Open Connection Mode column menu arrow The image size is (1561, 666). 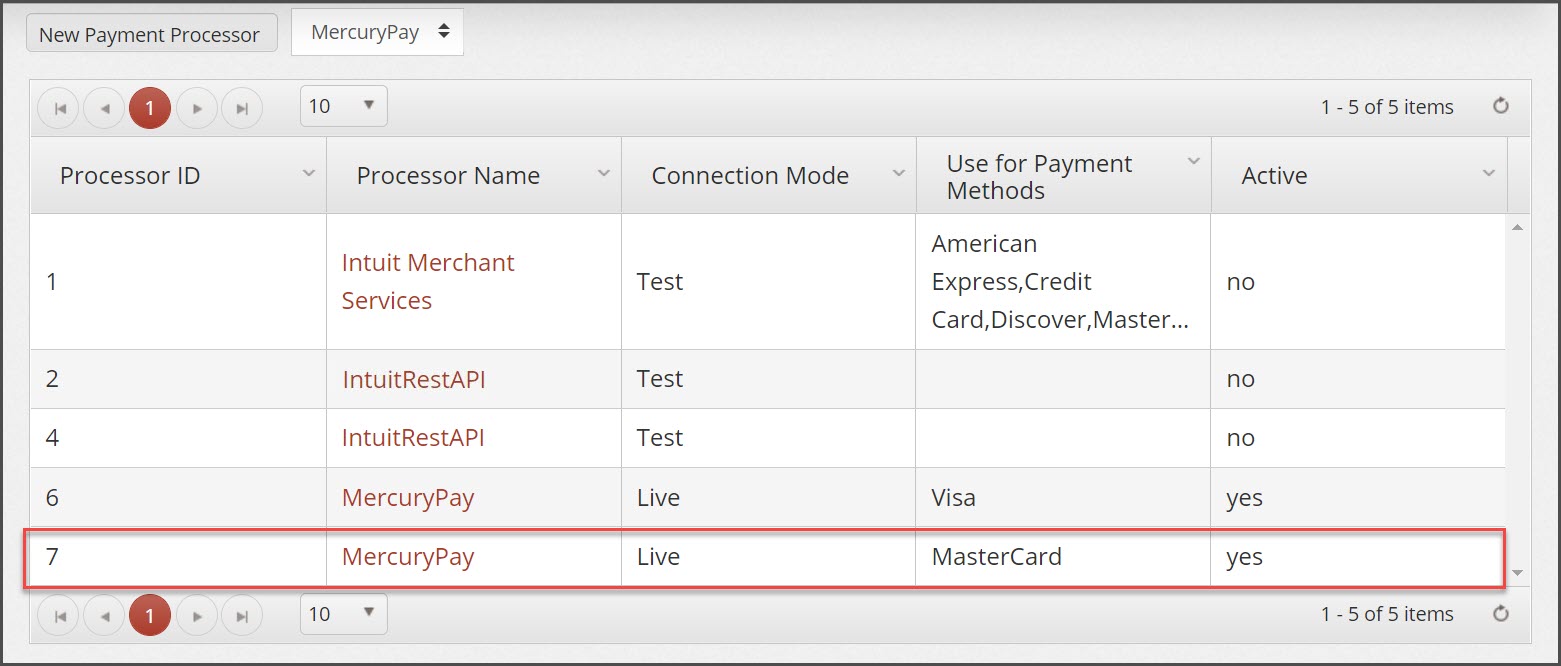[898, 174]
